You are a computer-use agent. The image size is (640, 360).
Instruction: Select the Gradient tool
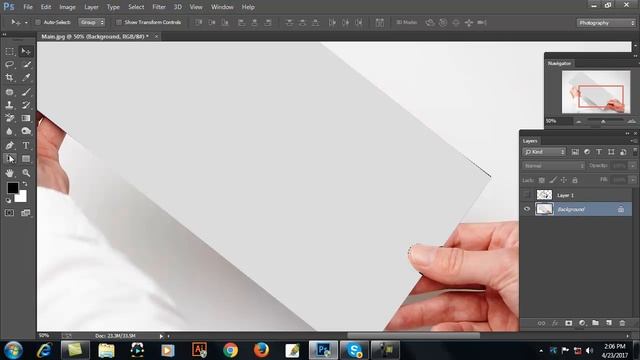26,118
